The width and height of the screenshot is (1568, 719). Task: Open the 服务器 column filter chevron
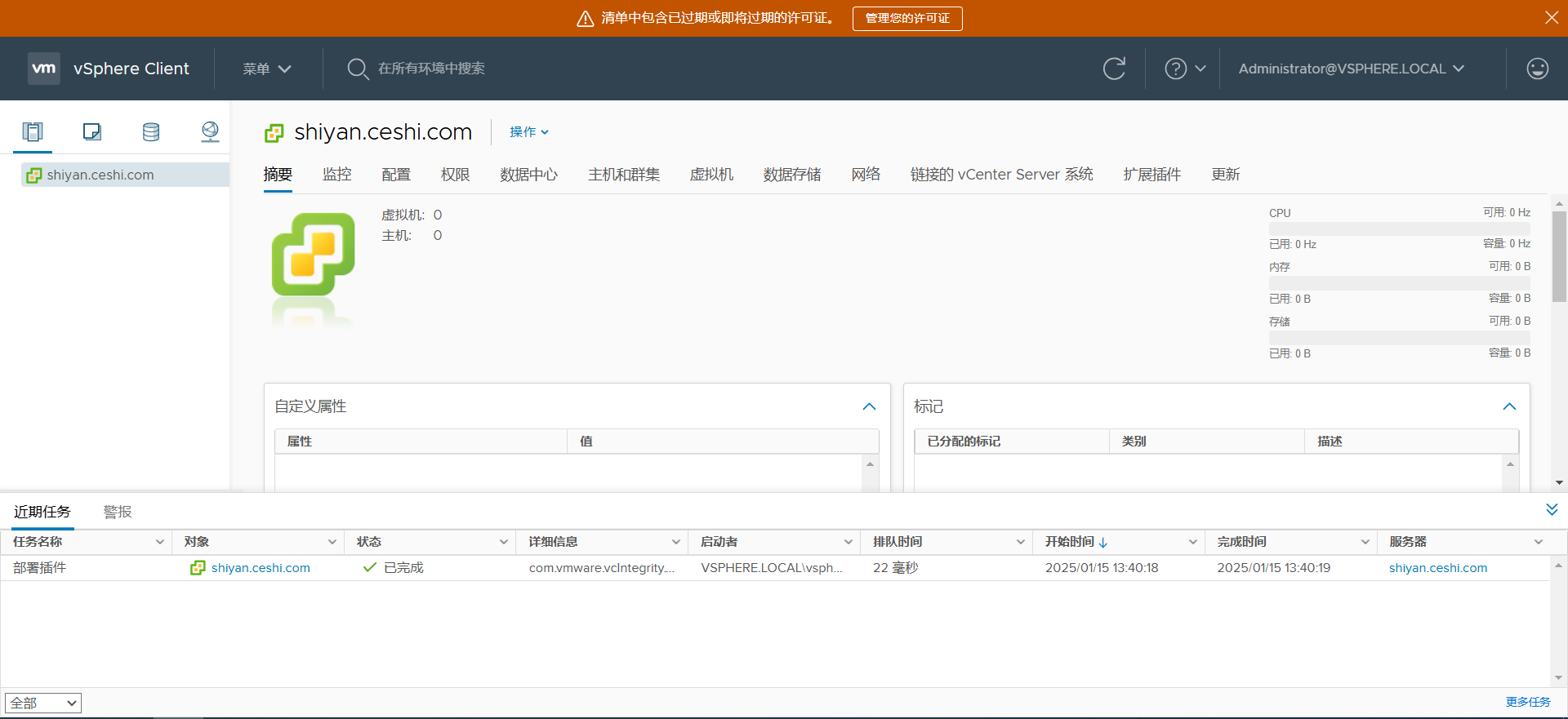1539,542
